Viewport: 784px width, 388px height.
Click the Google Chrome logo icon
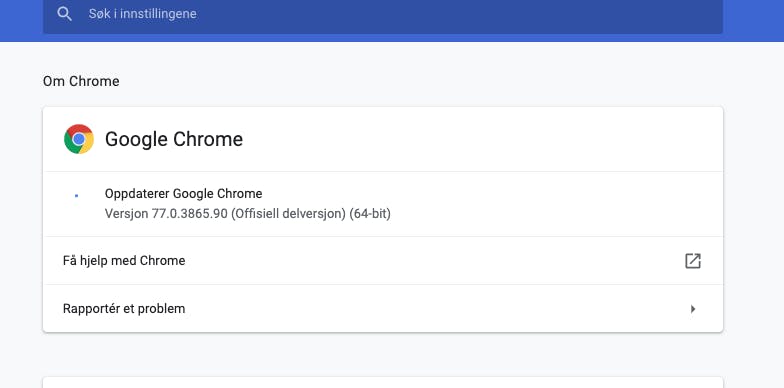click(79, 139)
